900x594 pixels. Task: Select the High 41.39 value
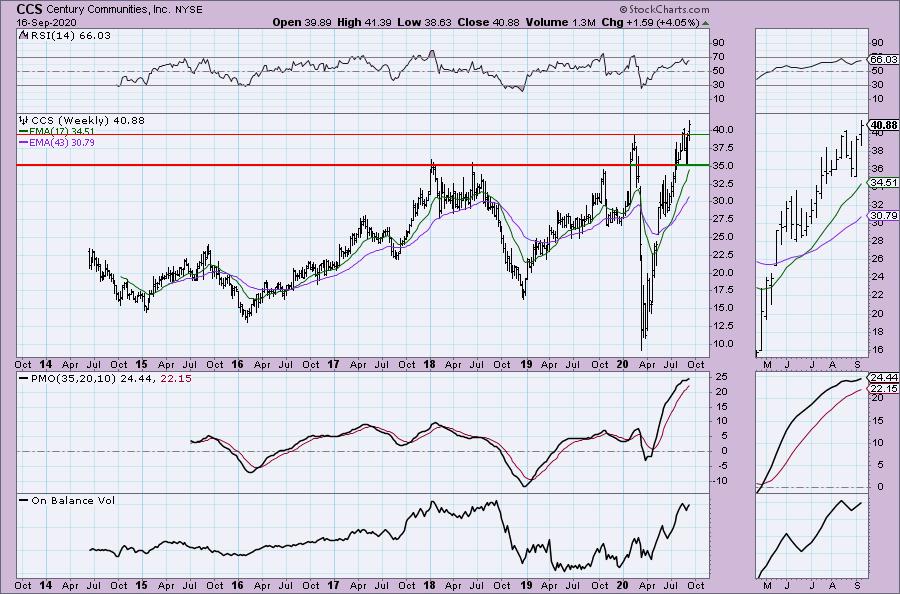(364, 22)
